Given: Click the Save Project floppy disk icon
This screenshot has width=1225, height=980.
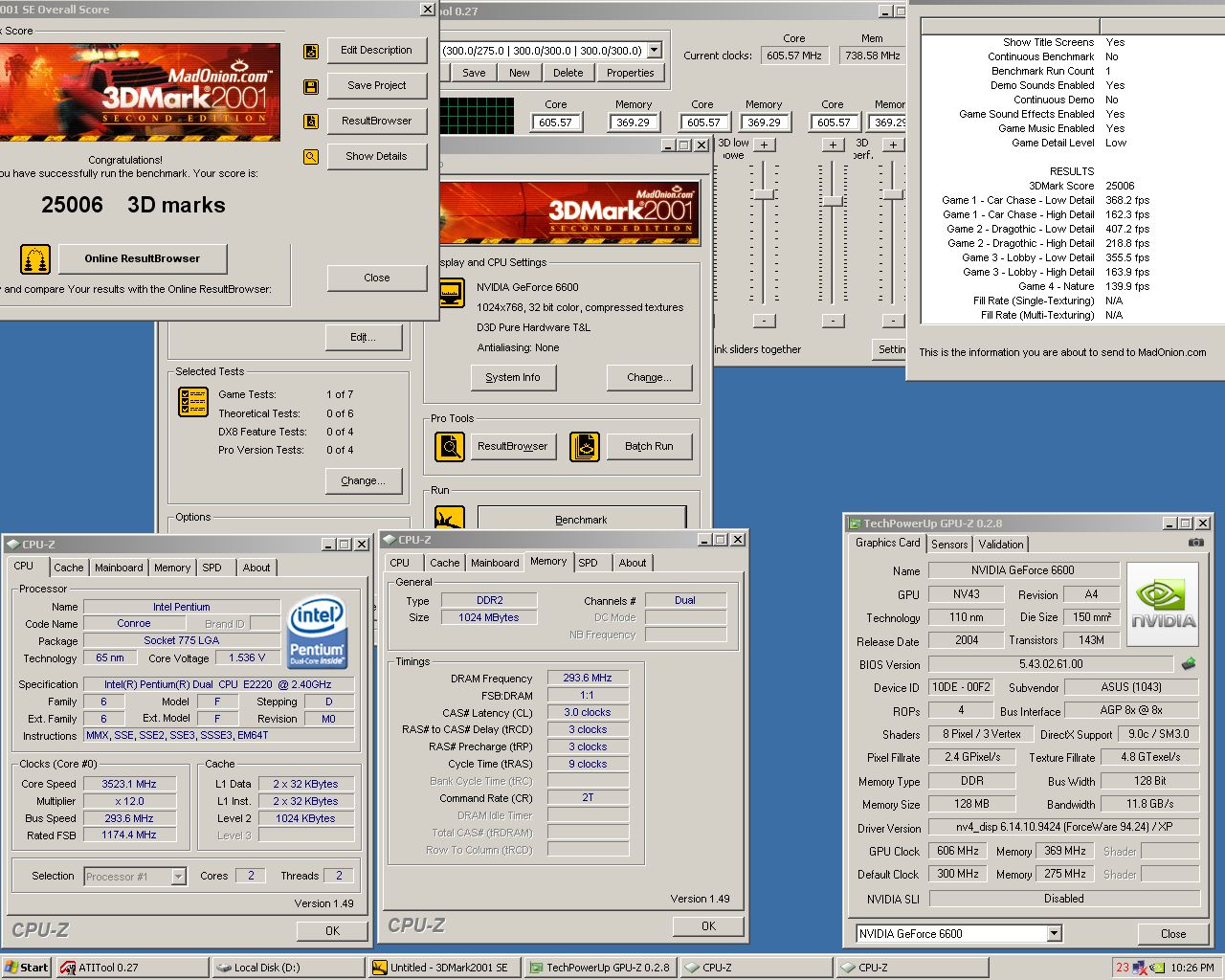Looking at the screenshot, I should pos(311,87).
